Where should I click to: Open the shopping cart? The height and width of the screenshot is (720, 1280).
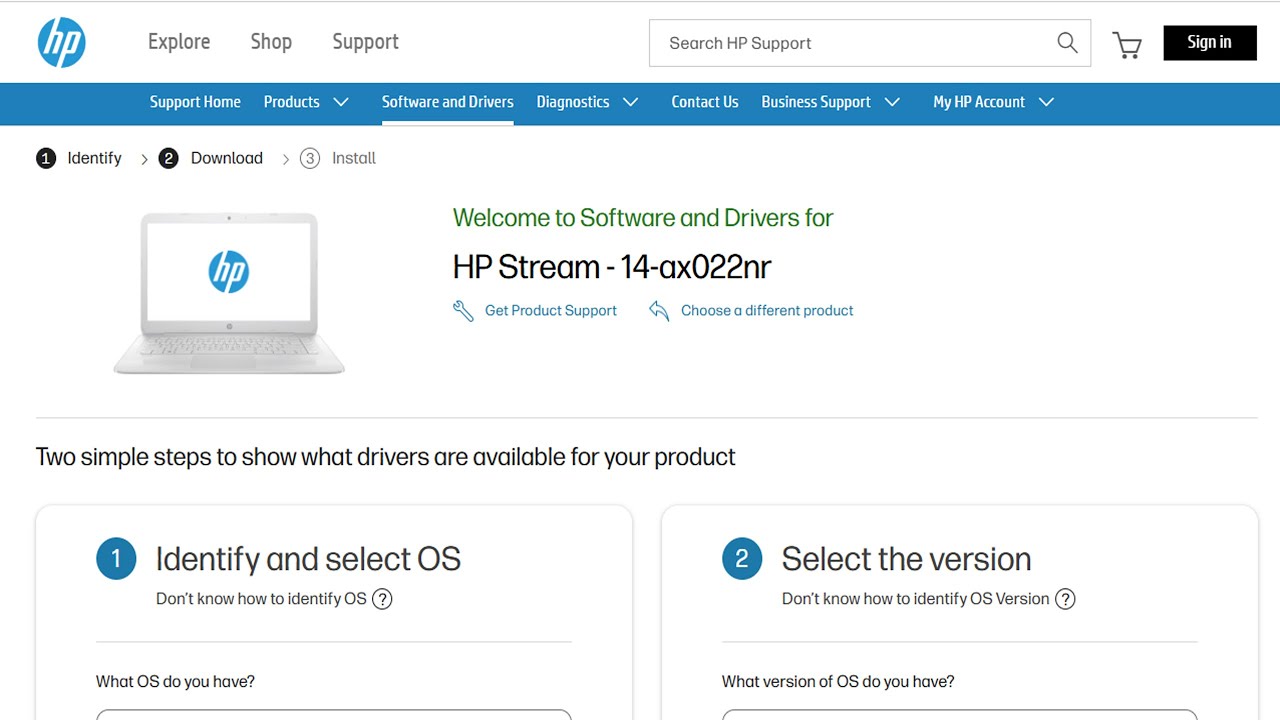click(1127, 44)
